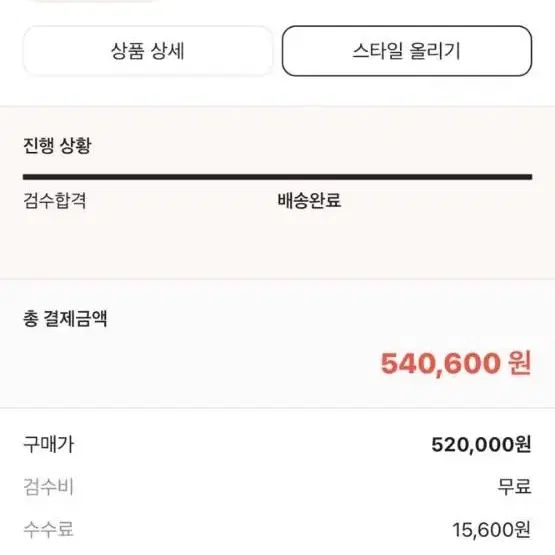Tap the 스타일 올리기 button

[x=407, y=51]
